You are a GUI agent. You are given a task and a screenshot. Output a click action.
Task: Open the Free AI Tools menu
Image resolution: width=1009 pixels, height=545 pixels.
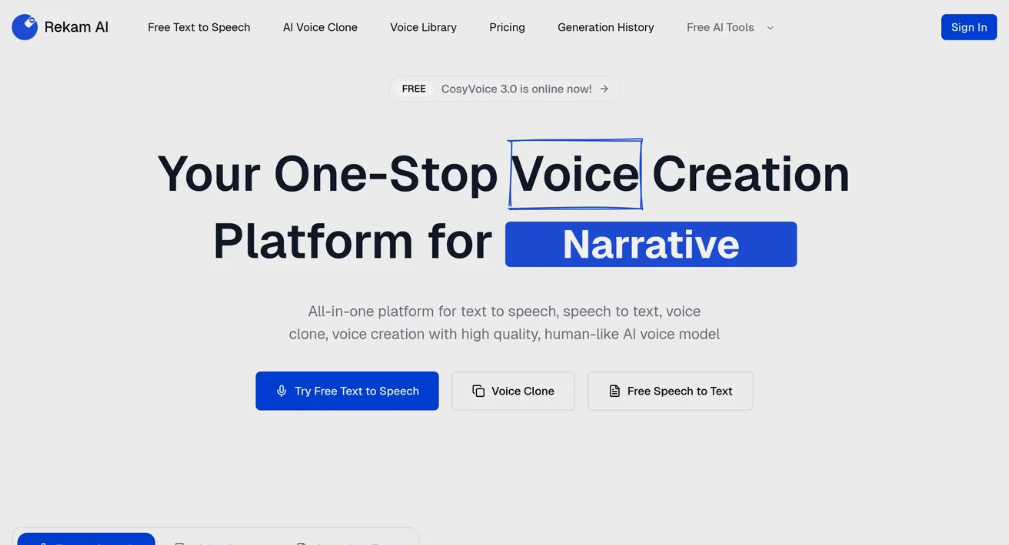pos(720,28)
